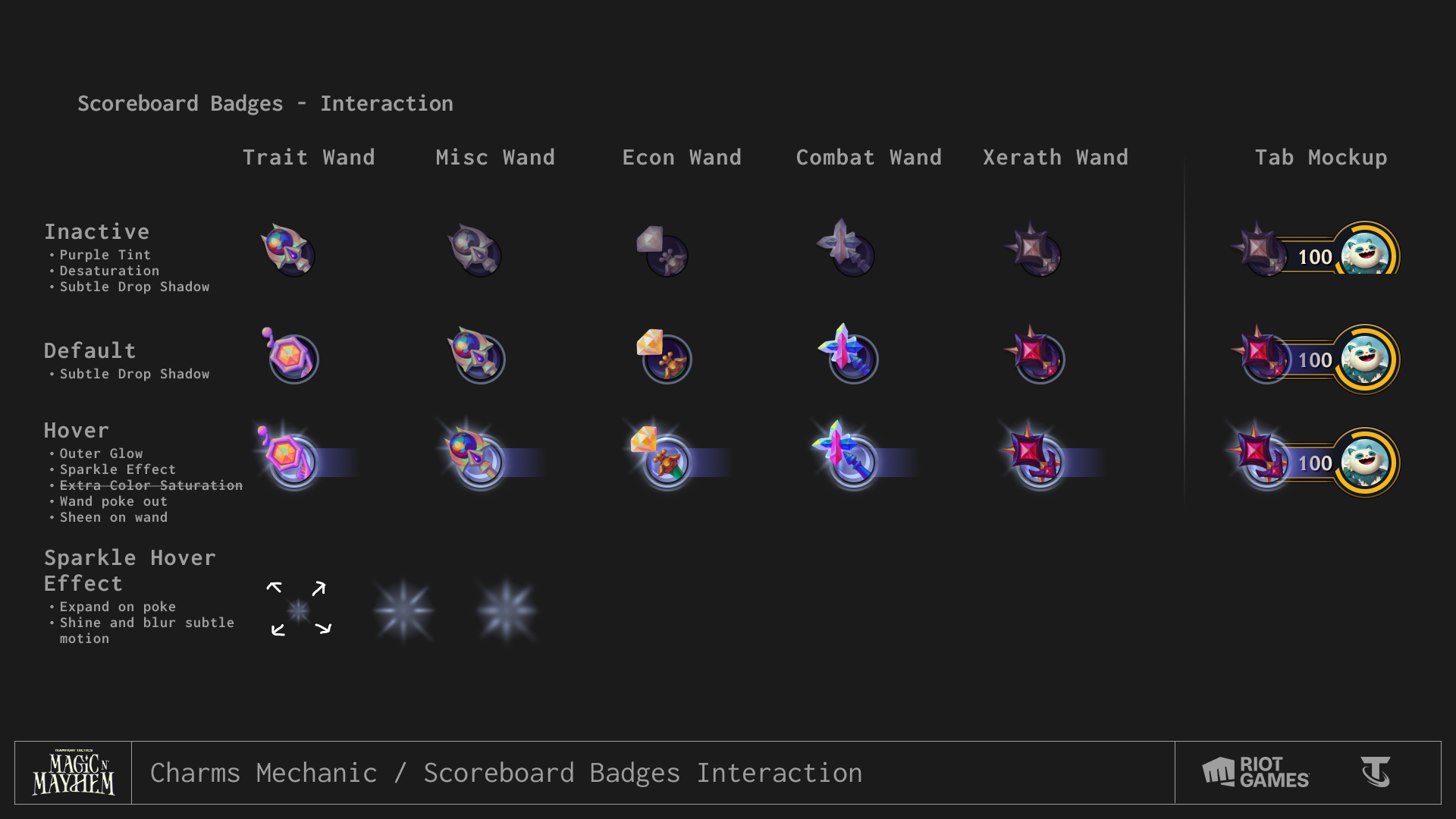Click the "Xerath Wand" column header
The image size is (1456, 819).
point(1056,157)
